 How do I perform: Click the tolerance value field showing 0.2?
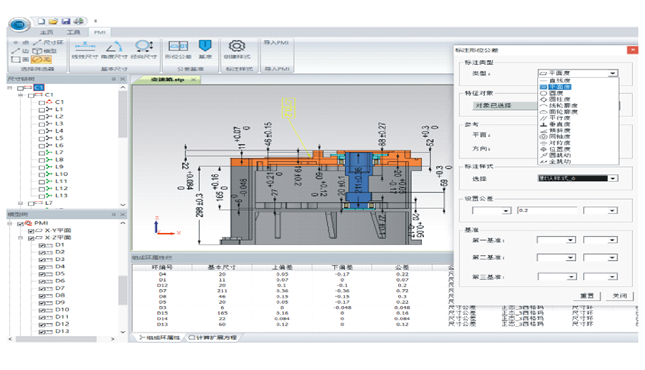[547, 210]
